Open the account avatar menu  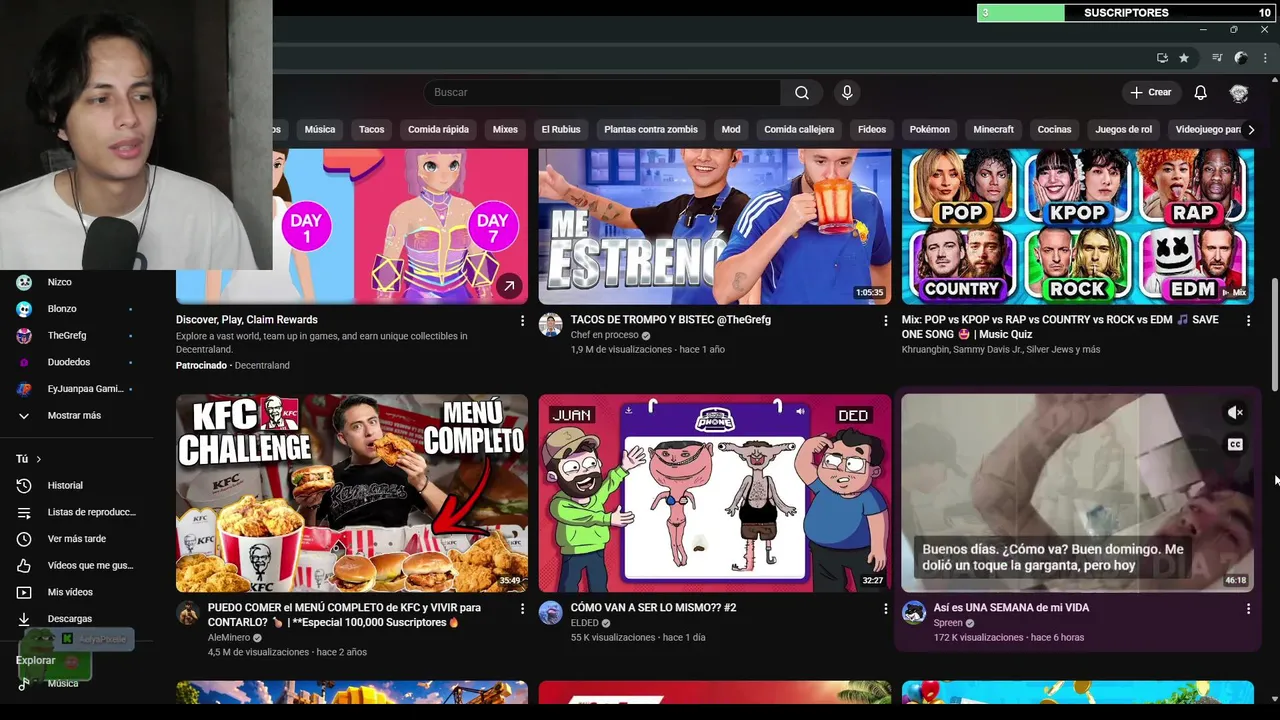(x=1239, y=92)
